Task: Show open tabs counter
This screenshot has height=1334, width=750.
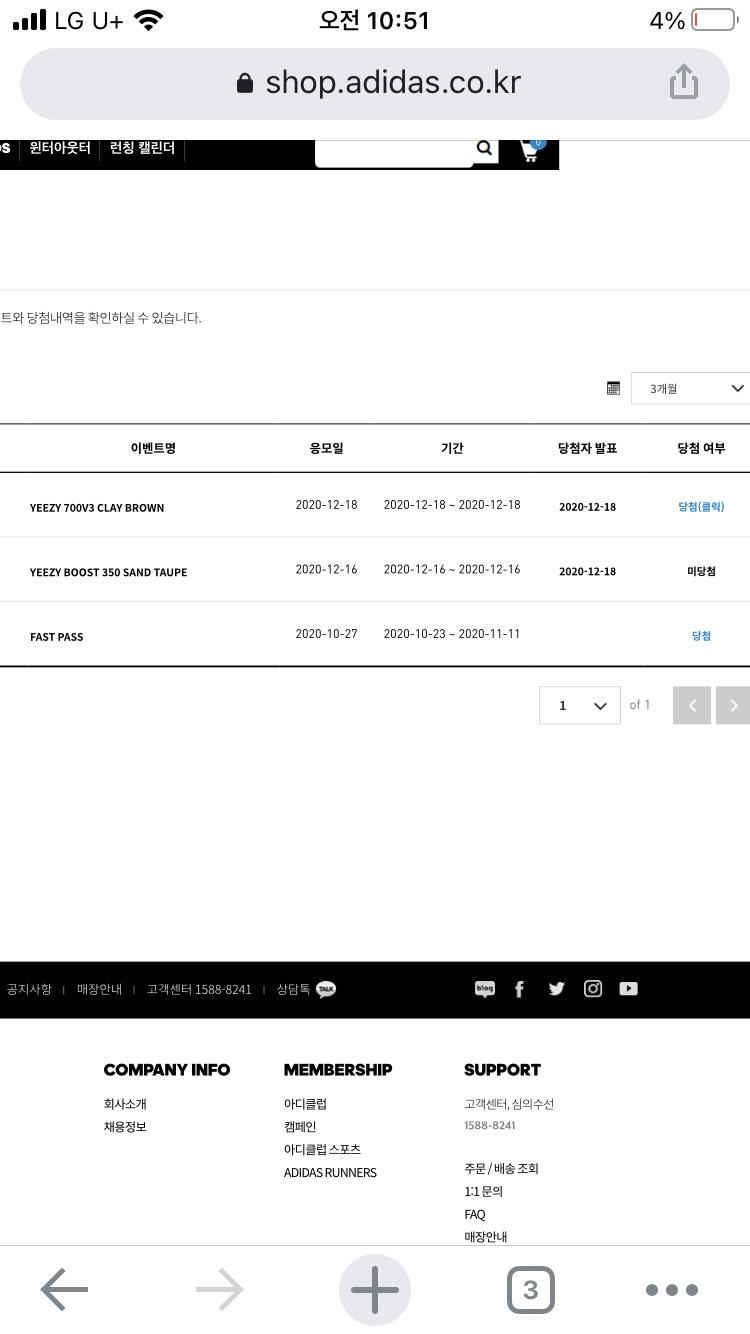Action: (x=530, y=1290)
